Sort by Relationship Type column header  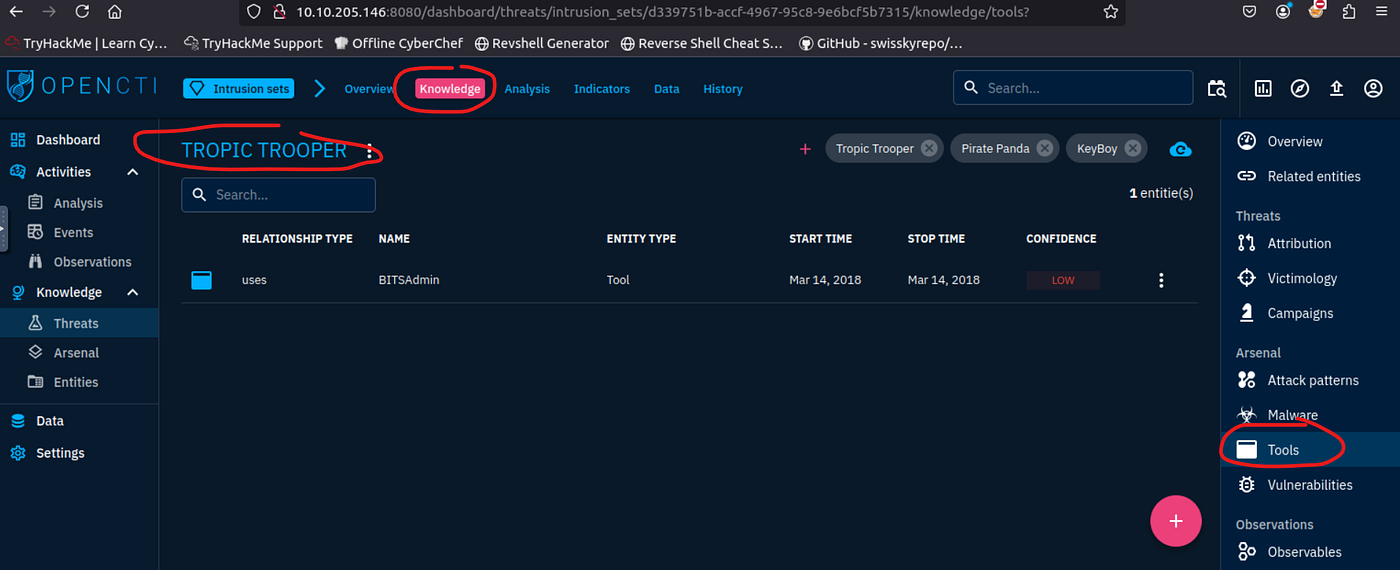click(297, 239)
